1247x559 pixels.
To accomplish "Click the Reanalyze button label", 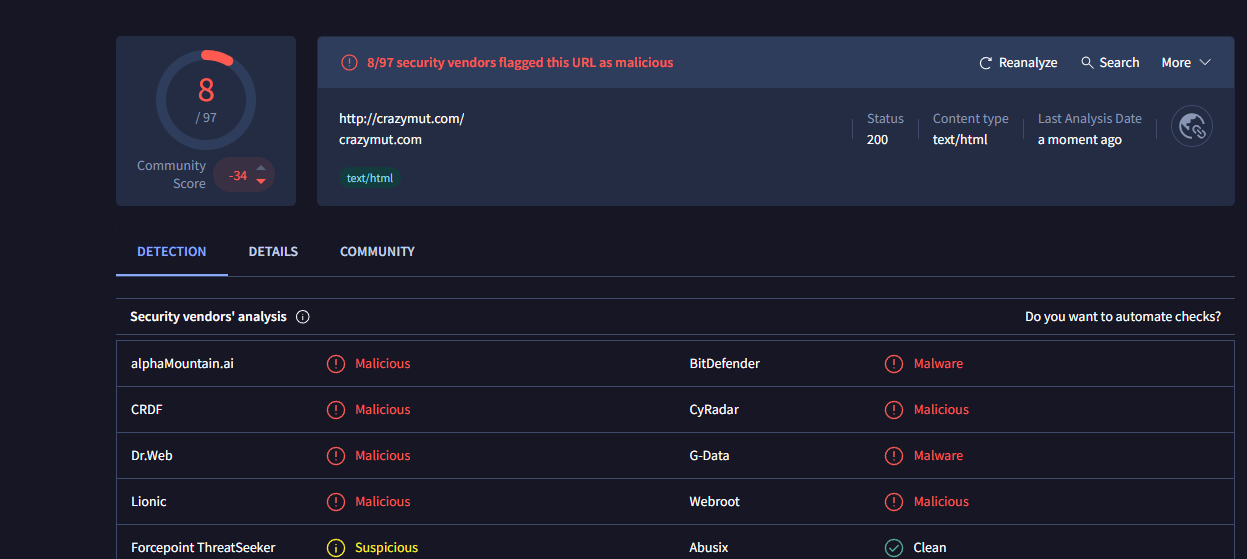I will (x=1028, y=62).
